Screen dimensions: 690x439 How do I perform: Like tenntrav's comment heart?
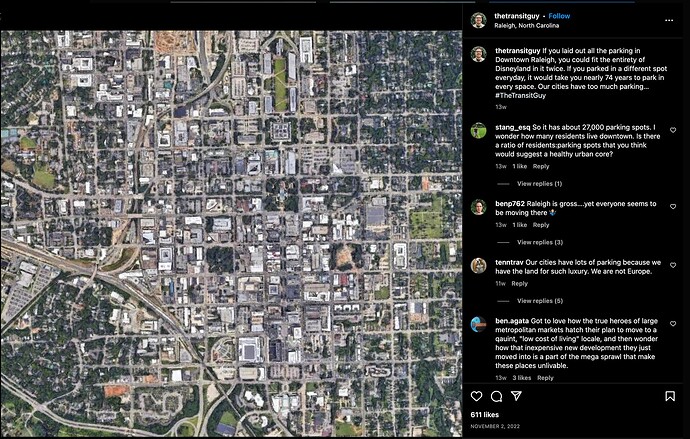tap(673, 265)
